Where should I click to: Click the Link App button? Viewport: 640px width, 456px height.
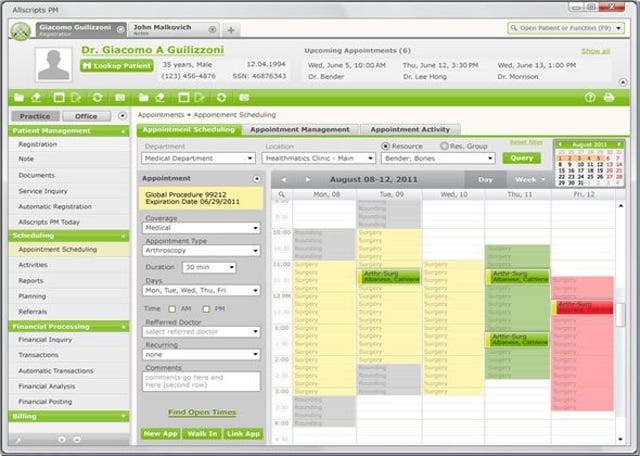coord(244,434)
